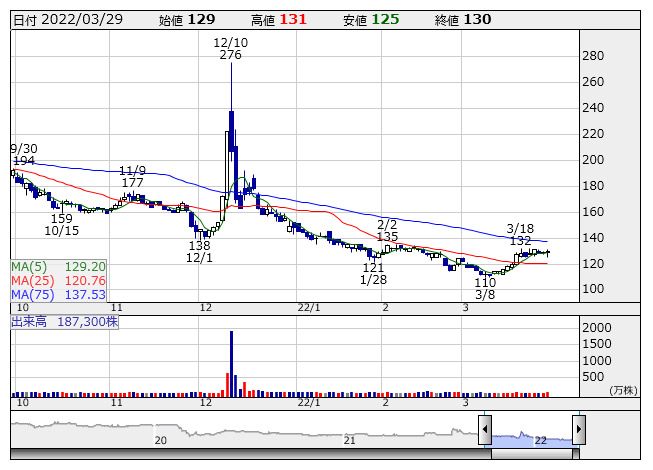Click the volume label 187,300株

pyautogui.click(x=87, y=322)
